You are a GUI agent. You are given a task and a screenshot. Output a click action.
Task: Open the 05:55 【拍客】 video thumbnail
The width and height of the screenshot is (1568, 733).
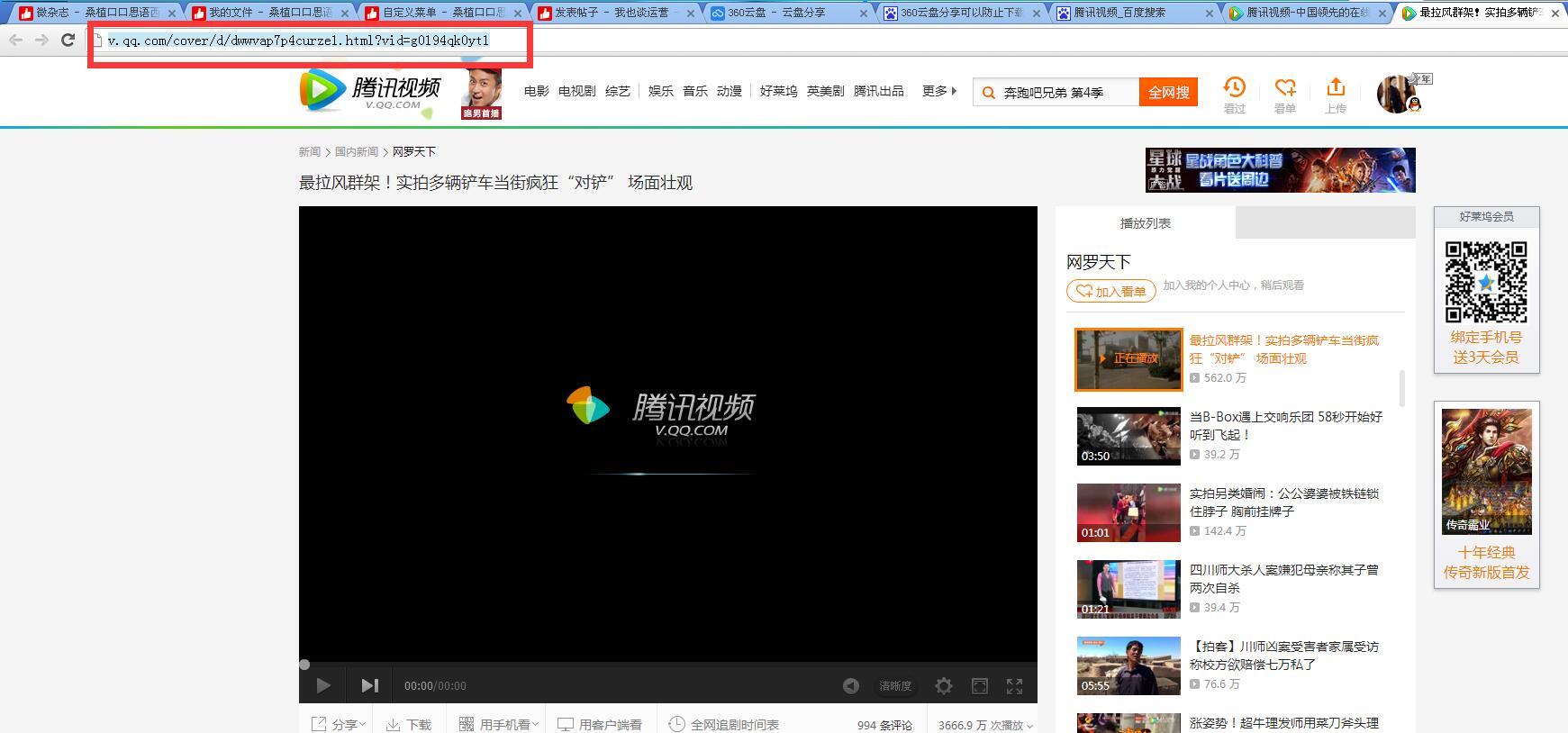pos(1128,665)
